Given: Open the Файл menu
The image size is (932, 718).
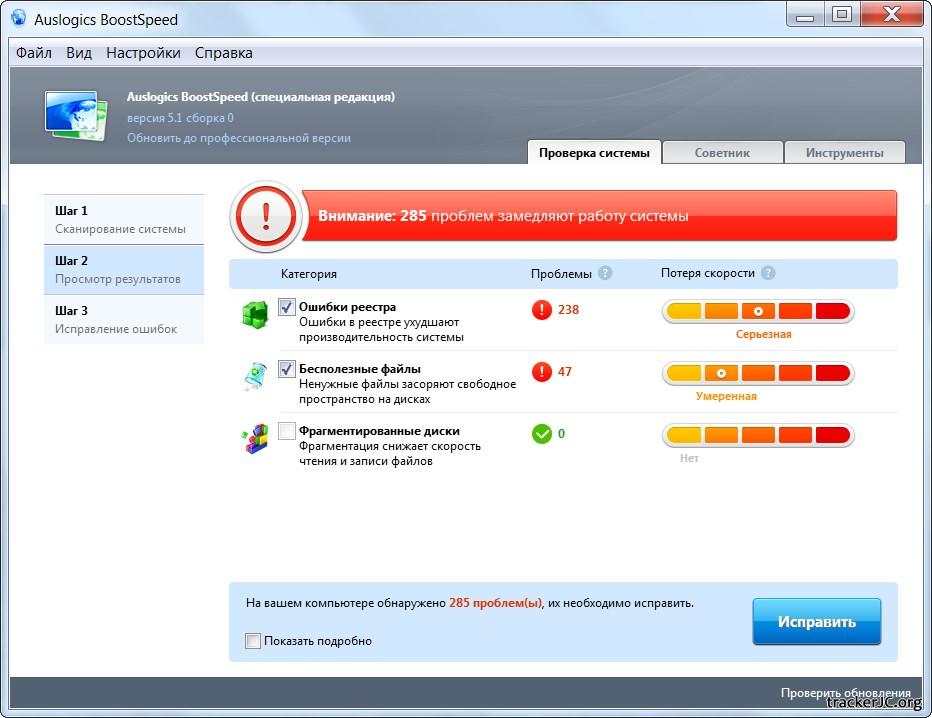Looking at the screenshot, I should pos(34,53).
